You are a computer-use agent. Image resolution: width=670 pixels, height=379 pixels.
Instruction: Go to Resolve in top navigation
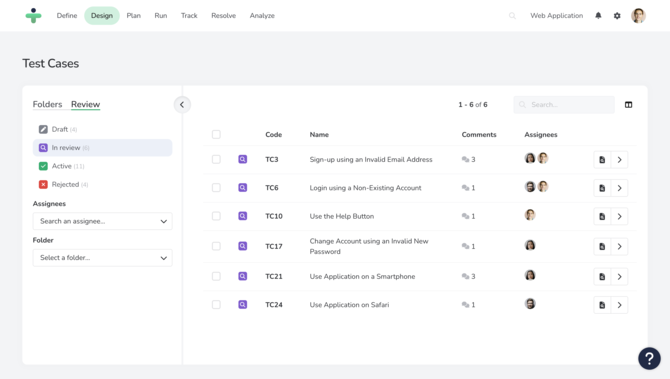223,16
